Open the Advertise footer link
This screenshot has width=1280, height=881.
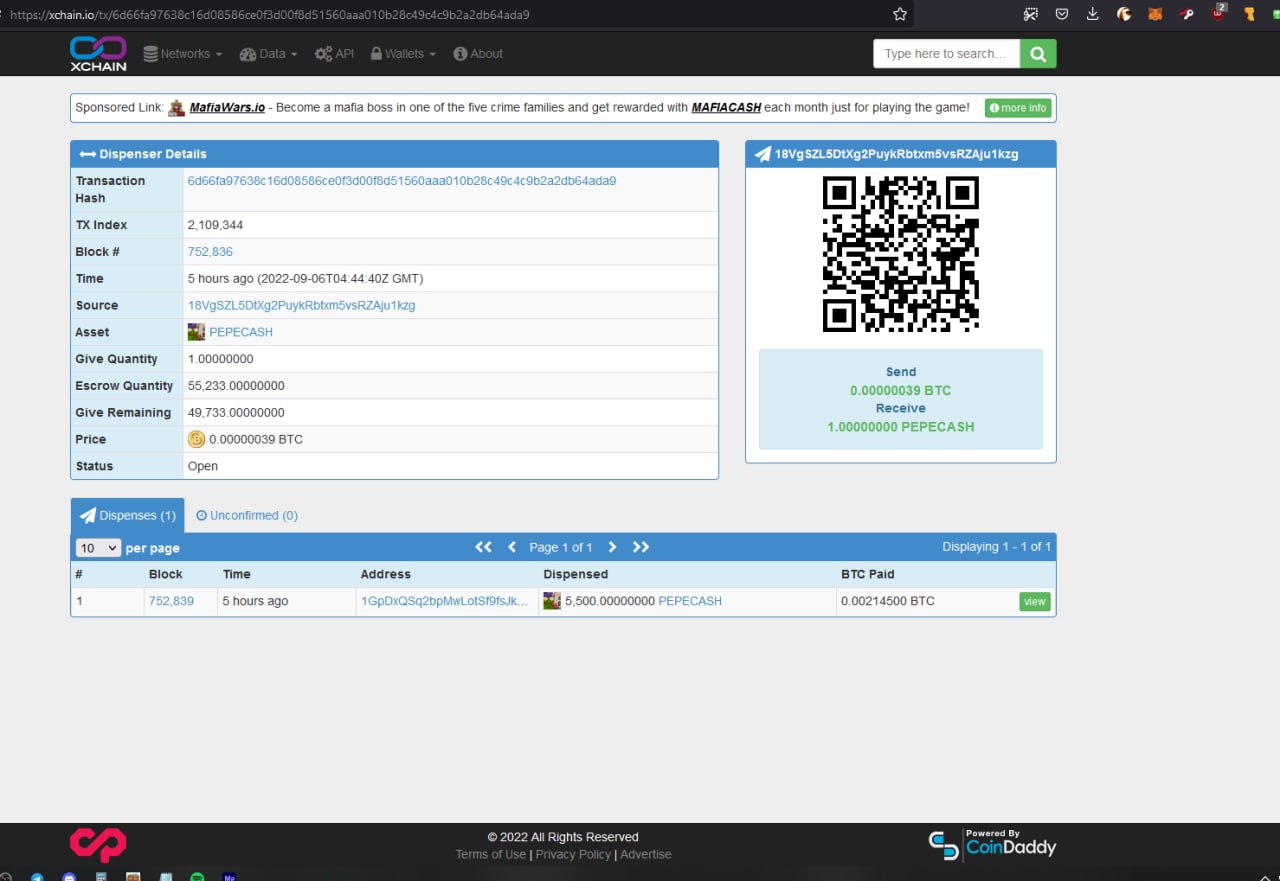[x=646, y=854]
